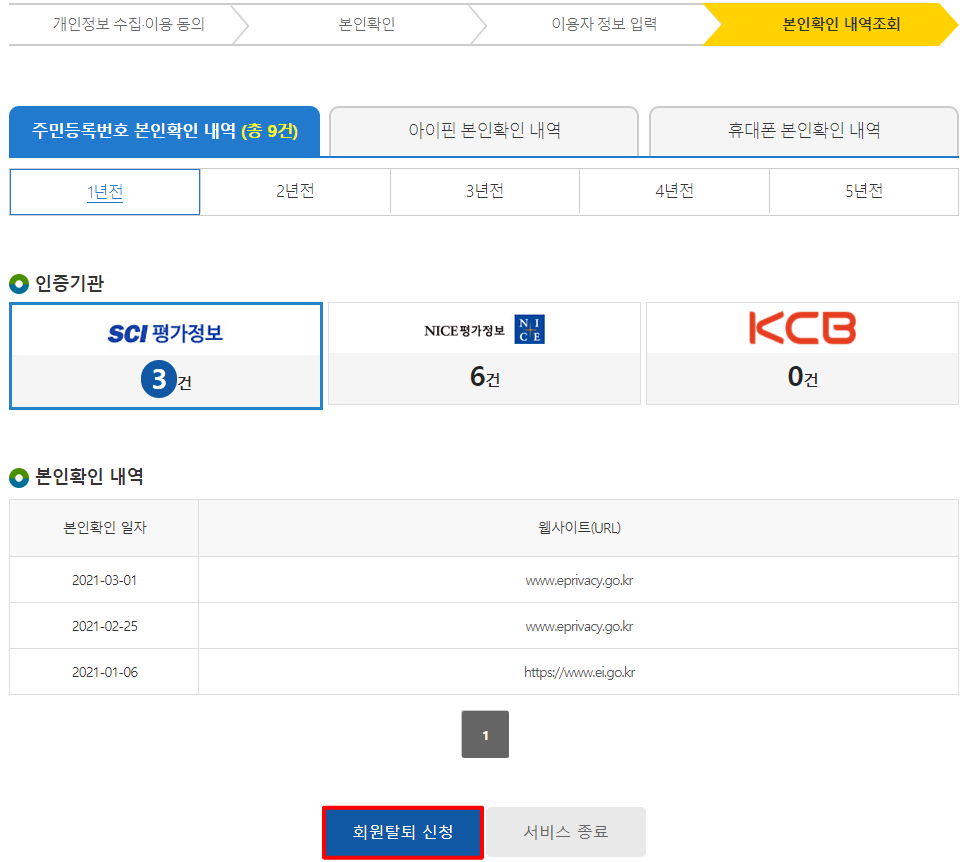Select the 2년전 year filter
The height and width of the screenshot is (862, 963).
click(294, 191)
